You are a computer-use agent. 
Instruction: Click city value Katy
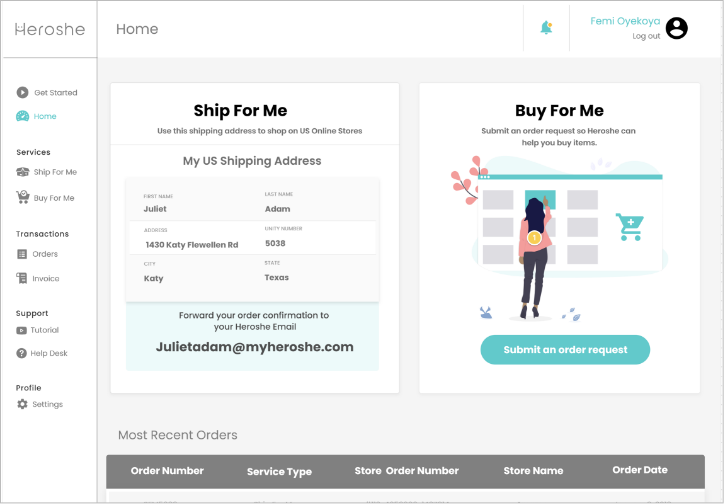[153, 278]
